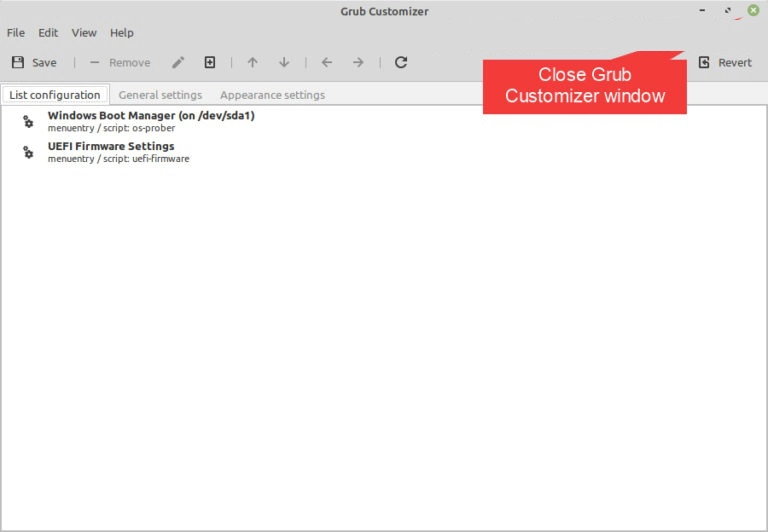The image size is (768, 532).
Task: Click the Revert button
Action: (725, 62)
